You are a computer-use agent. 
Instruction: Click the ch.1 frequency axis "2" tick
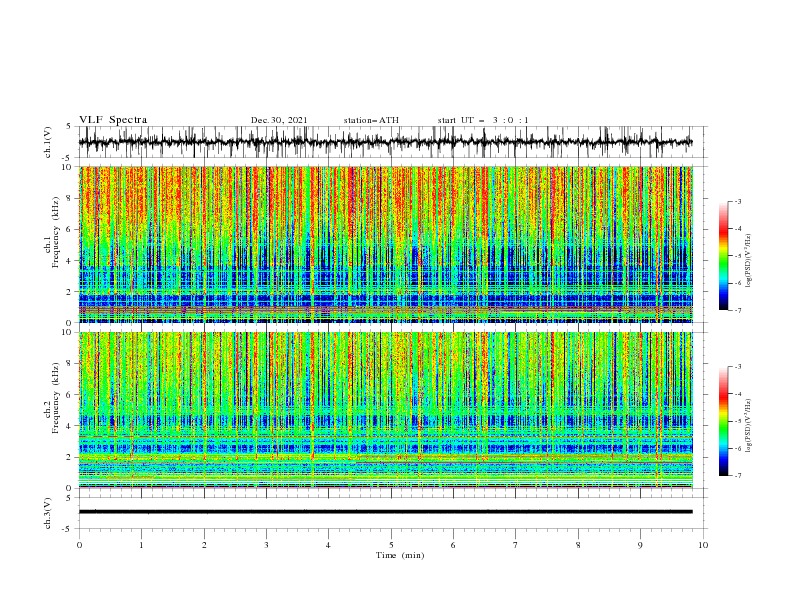tap(70, 291)
